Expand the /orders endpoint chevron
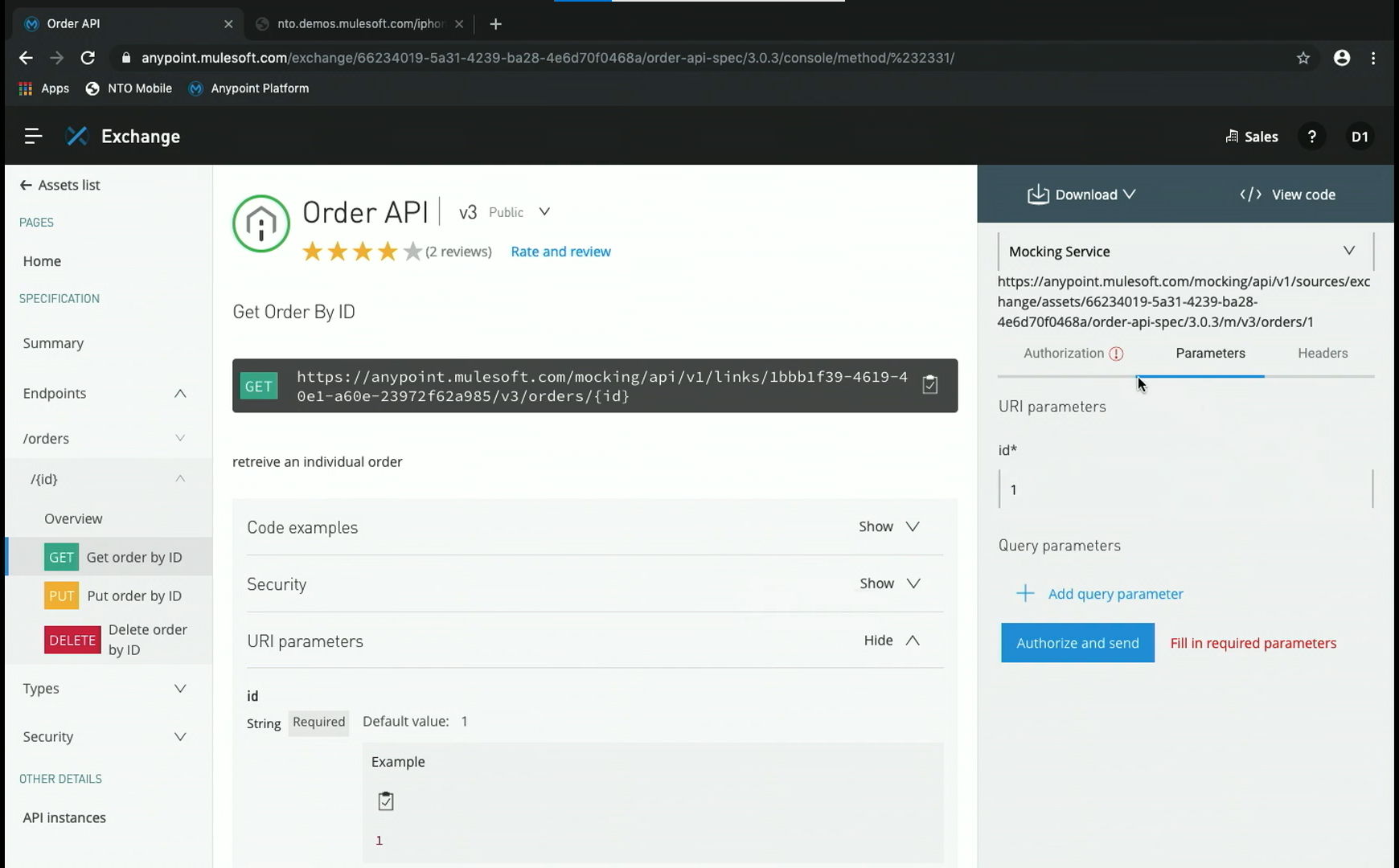The height and width of the screenshot is (868, 1399). pos(180,438)
